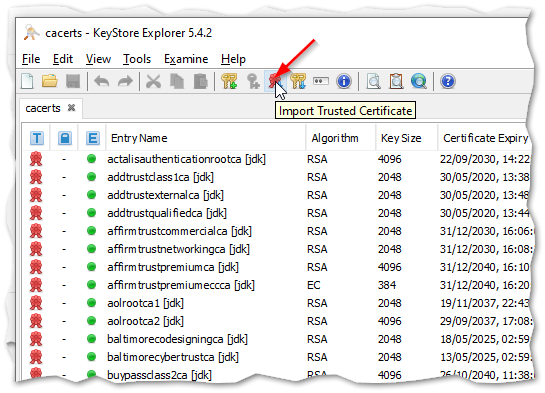Screen dimensions: 545x393
Task: Select entry affirmtrustnetworkingca [jdk]
Action: point(178,249)
